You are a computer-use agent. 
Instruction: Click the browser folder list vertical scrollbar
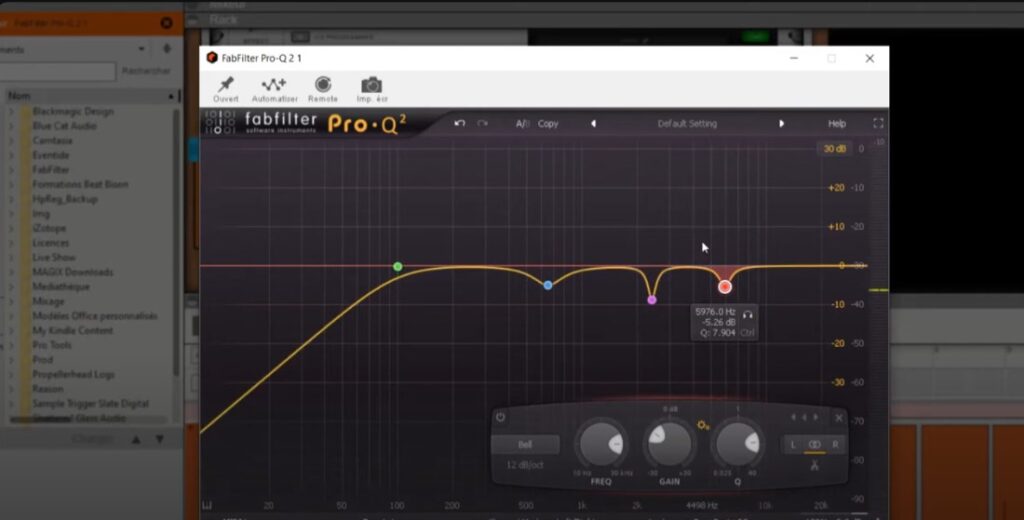(176, 243)
